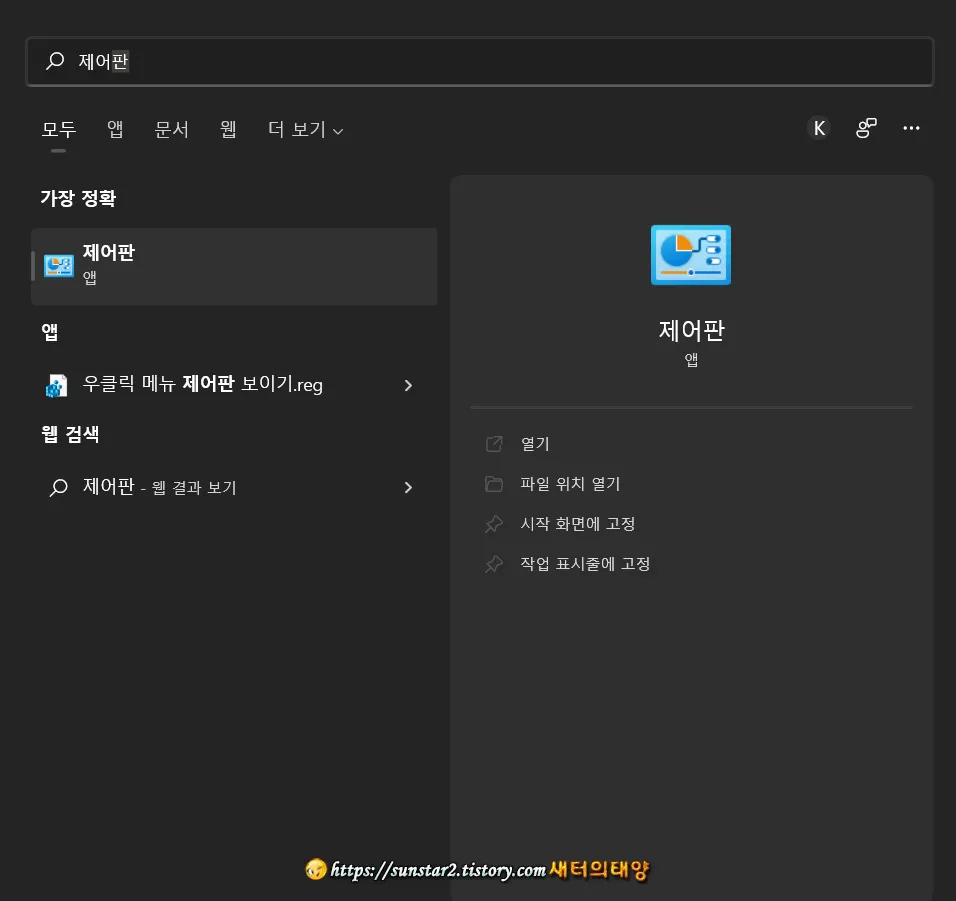Switch to the 앱 filter tab
956x901 pixels.
[114, 130]
